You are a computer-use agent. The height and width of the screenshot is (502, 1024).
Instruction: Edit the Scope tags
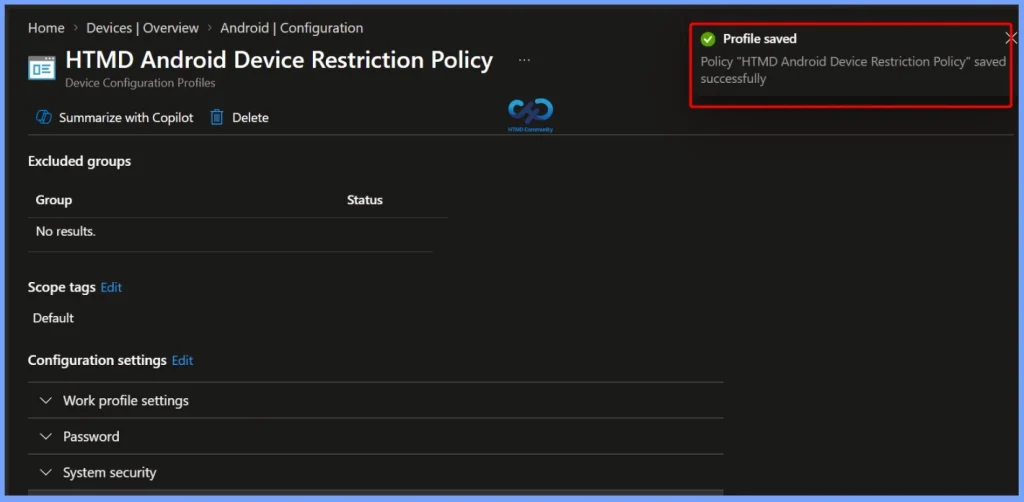pos(111,287)
